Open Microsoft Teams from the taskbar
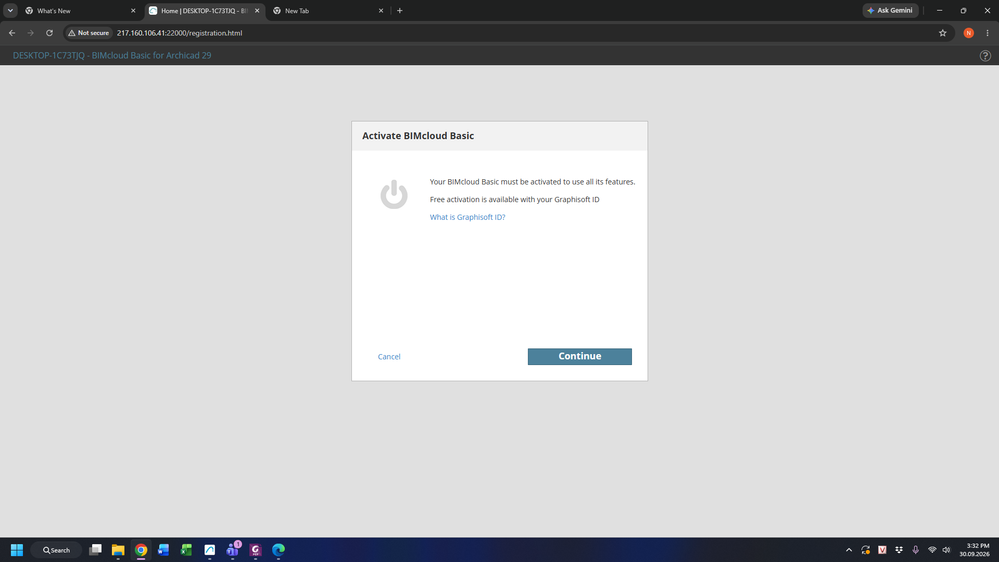Viewport: 999px width, 562px height. [x=233, y=550]
